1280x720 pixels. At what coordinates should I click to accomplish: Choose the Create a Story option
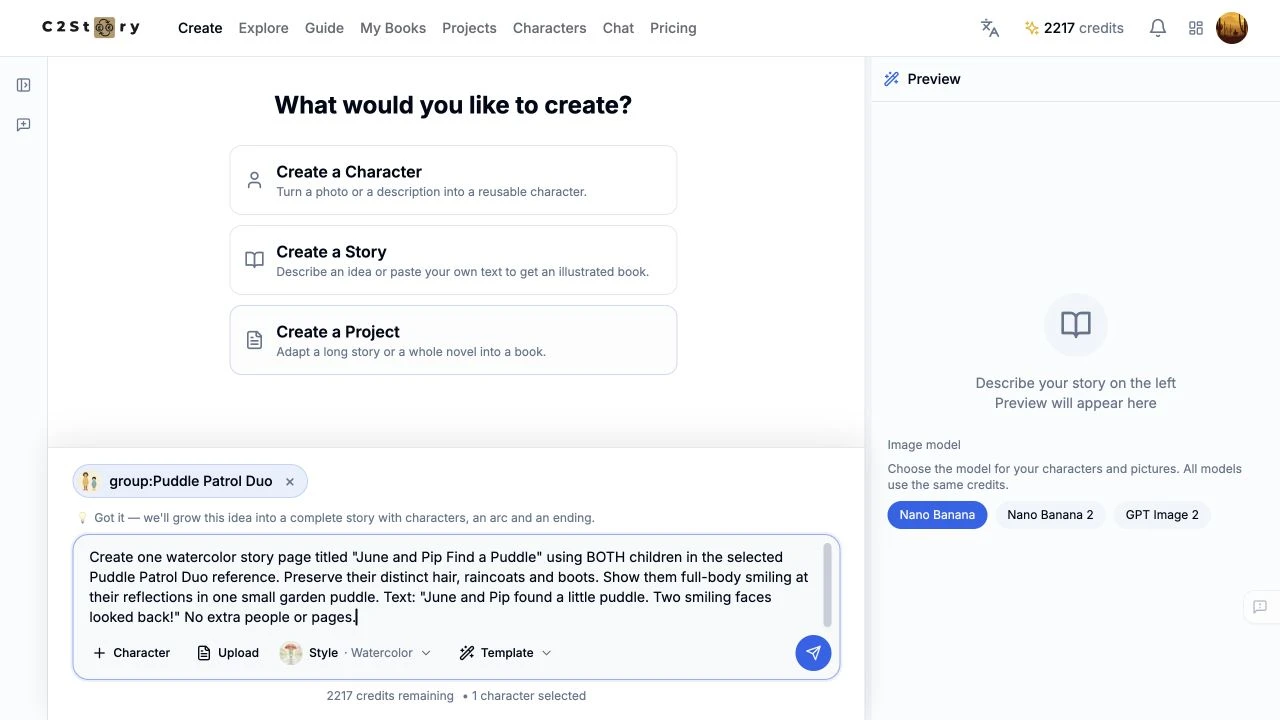(x=453, y=260)
